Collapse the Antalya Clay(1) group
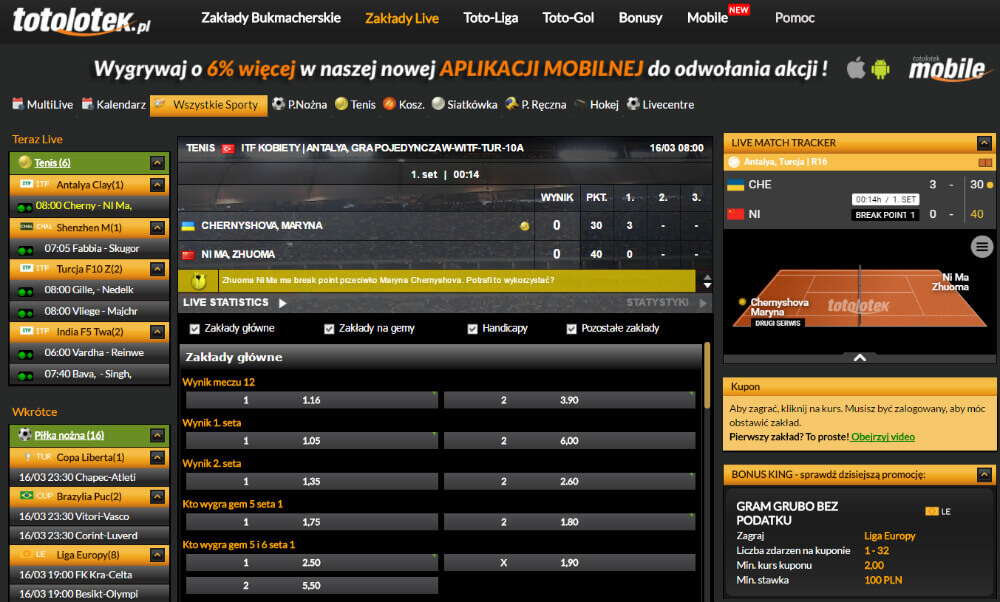 tap(157, 185)
